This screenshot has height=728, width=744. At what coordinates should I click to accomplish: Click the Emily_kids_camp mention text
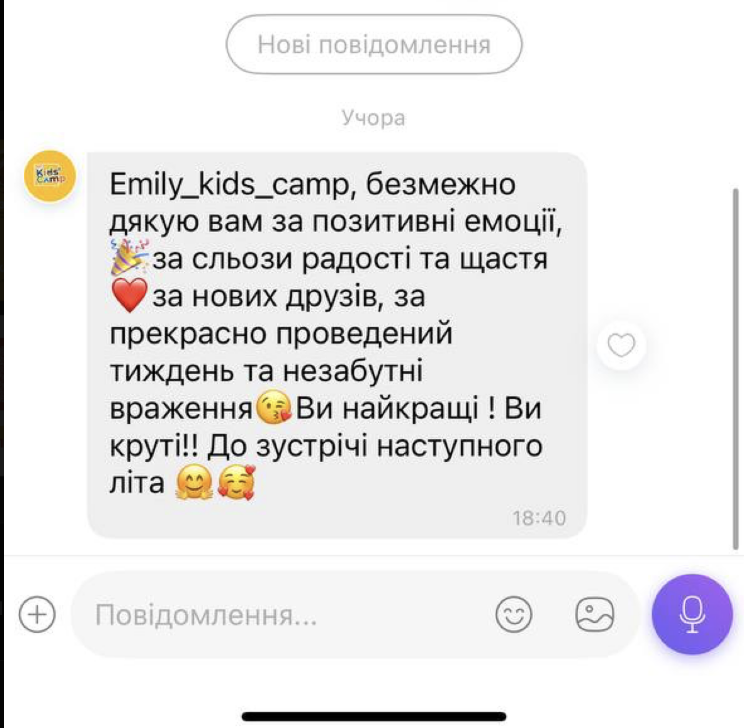(x=230, y=185)
